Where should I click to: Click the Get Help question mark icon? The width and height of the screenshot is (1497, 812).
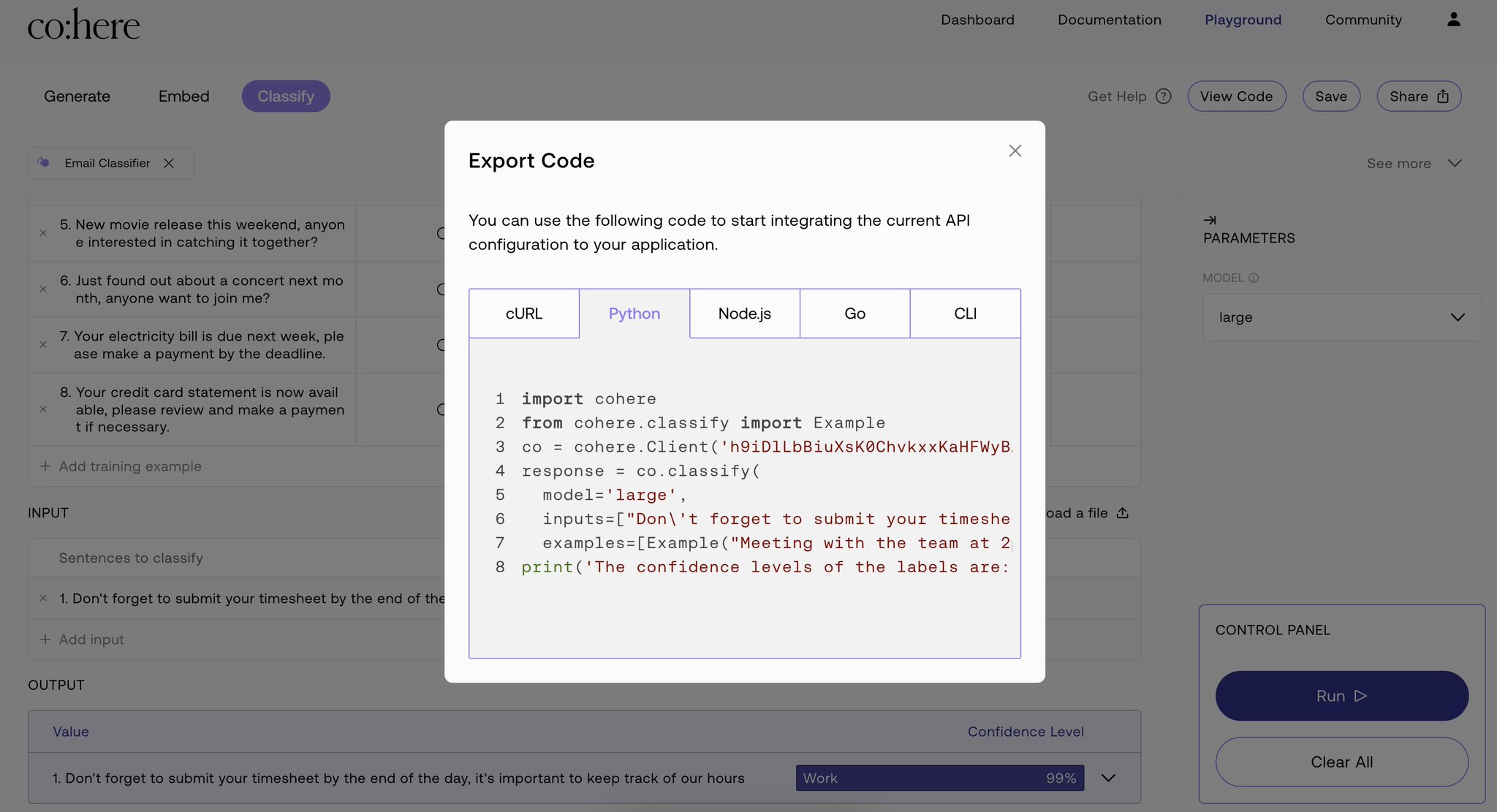(x=1164, y=96)
